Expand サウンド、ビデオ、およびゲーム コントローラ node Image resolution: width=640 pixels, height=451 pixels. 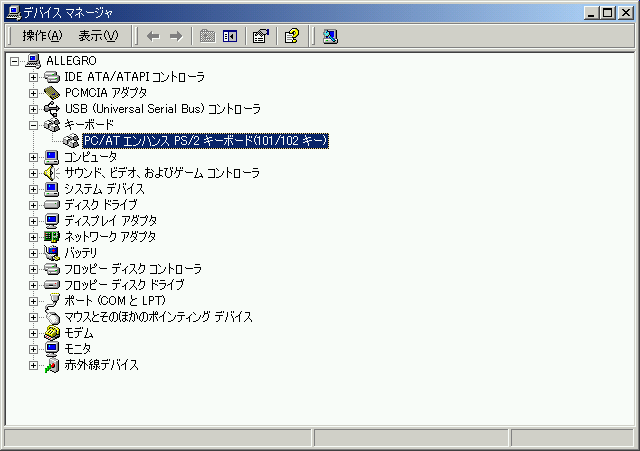pos(33,173)
